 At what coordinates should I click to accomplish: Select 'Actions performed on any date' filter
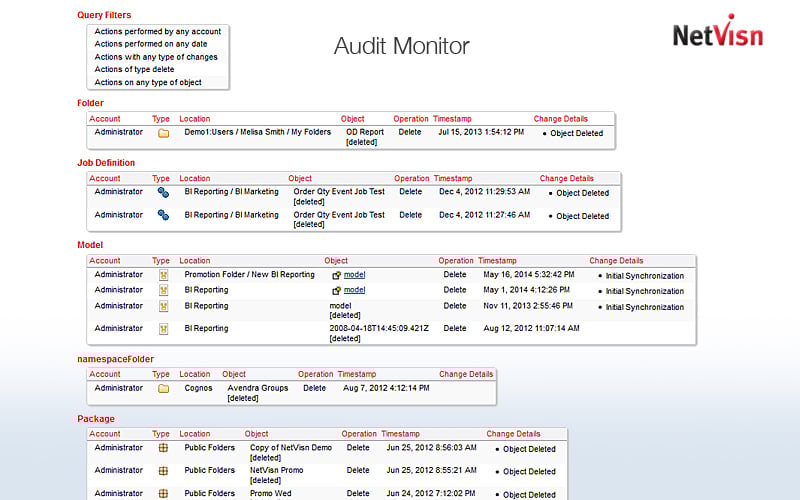(151, 44)
